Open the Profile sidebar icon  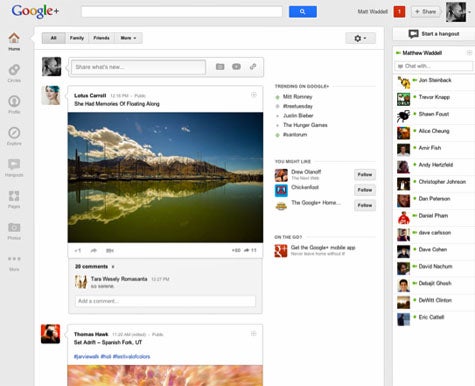14,105
